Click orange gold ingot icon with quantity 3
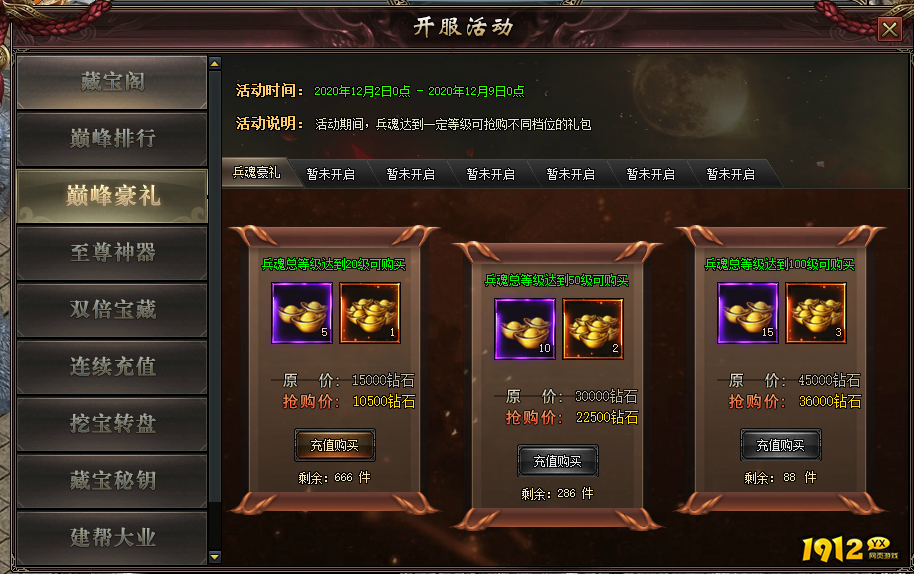Screen dimensions: 914x574 click(x=816, y=313)
